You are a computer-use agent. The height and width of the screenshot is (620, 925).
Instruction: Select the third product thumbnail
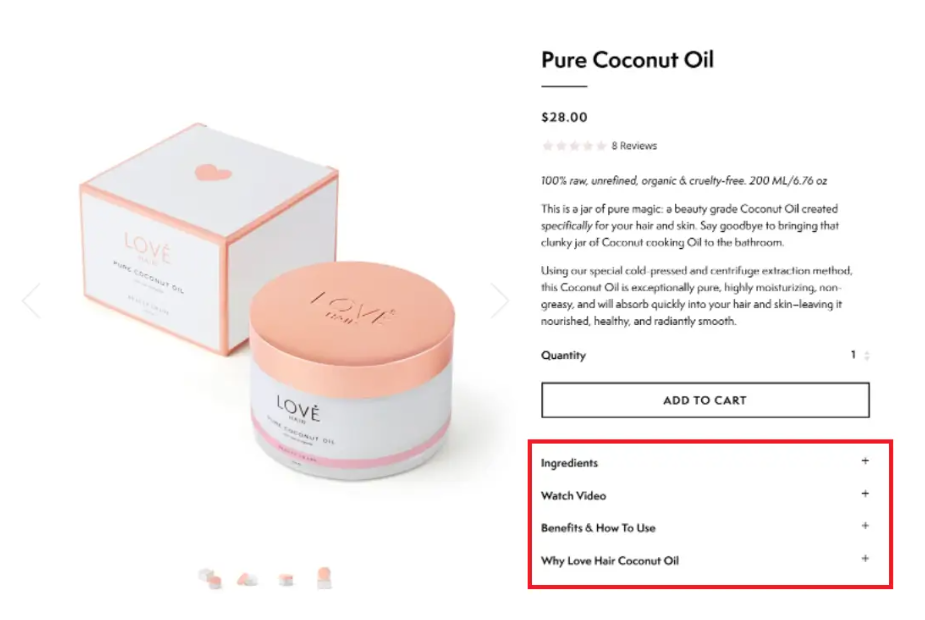(x=286, y=579)
